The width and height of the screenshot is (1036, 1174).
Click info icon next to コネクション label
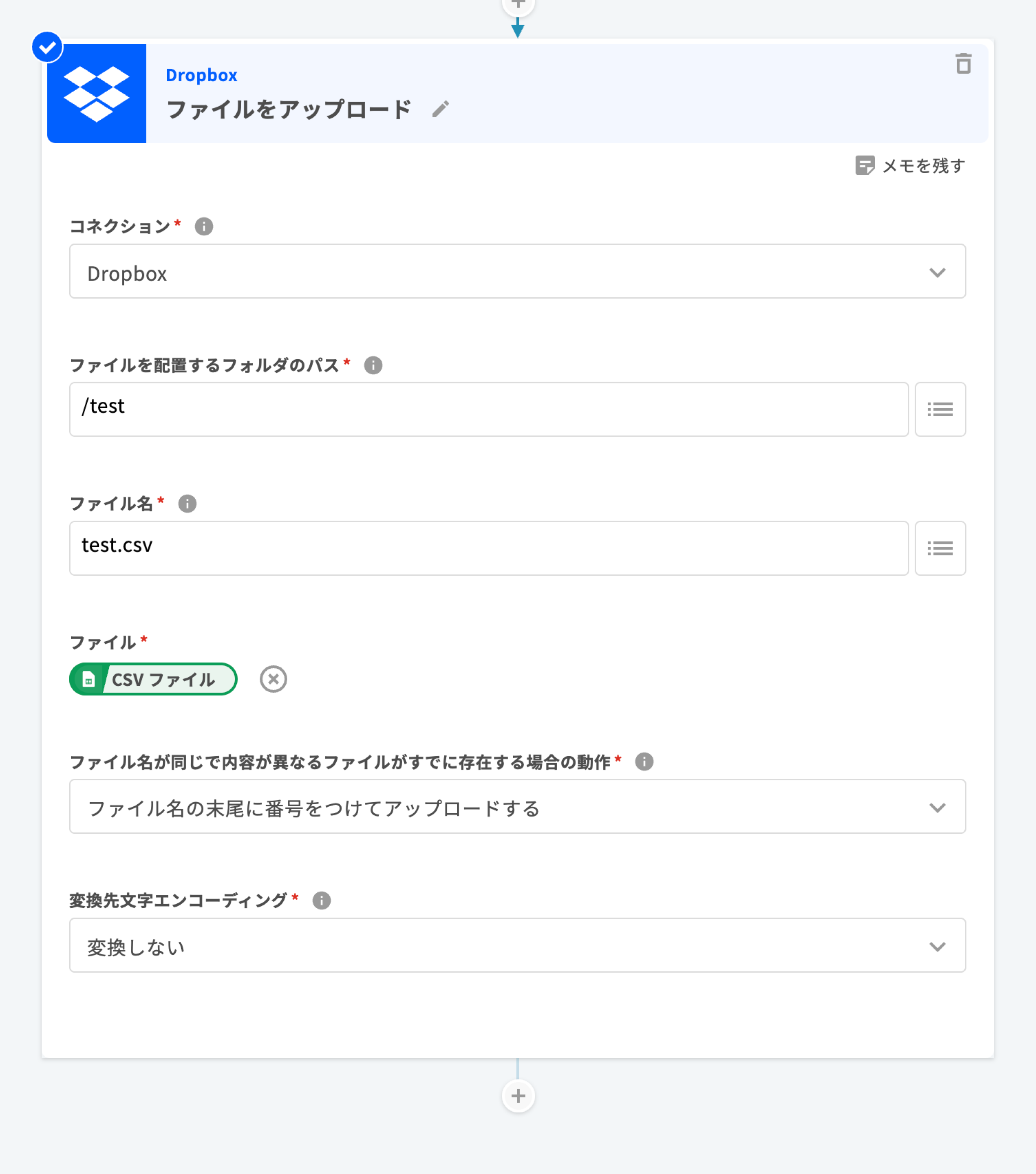click(x=204, y=226)
